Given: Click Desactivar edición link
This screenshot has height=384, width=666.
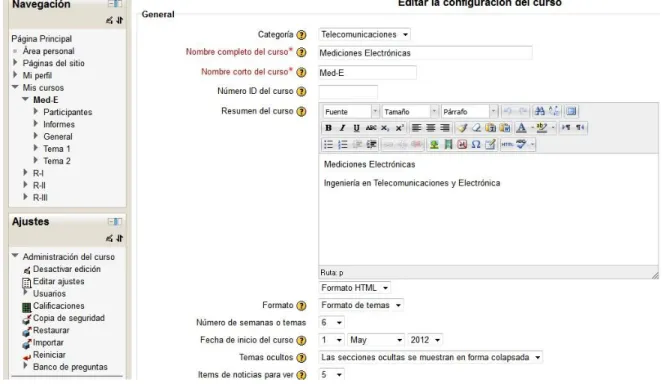Looking at the screenshot, I should pyautogui.click(x=67, y=269).
